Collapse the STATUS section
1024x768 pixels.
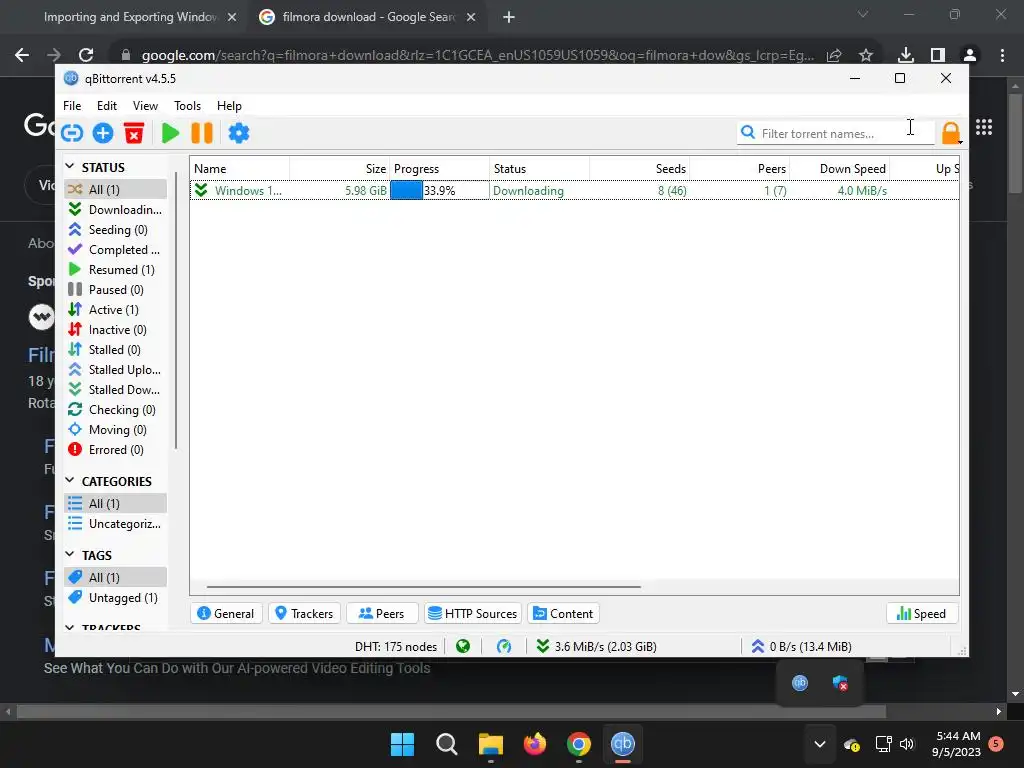click(70, 167)
